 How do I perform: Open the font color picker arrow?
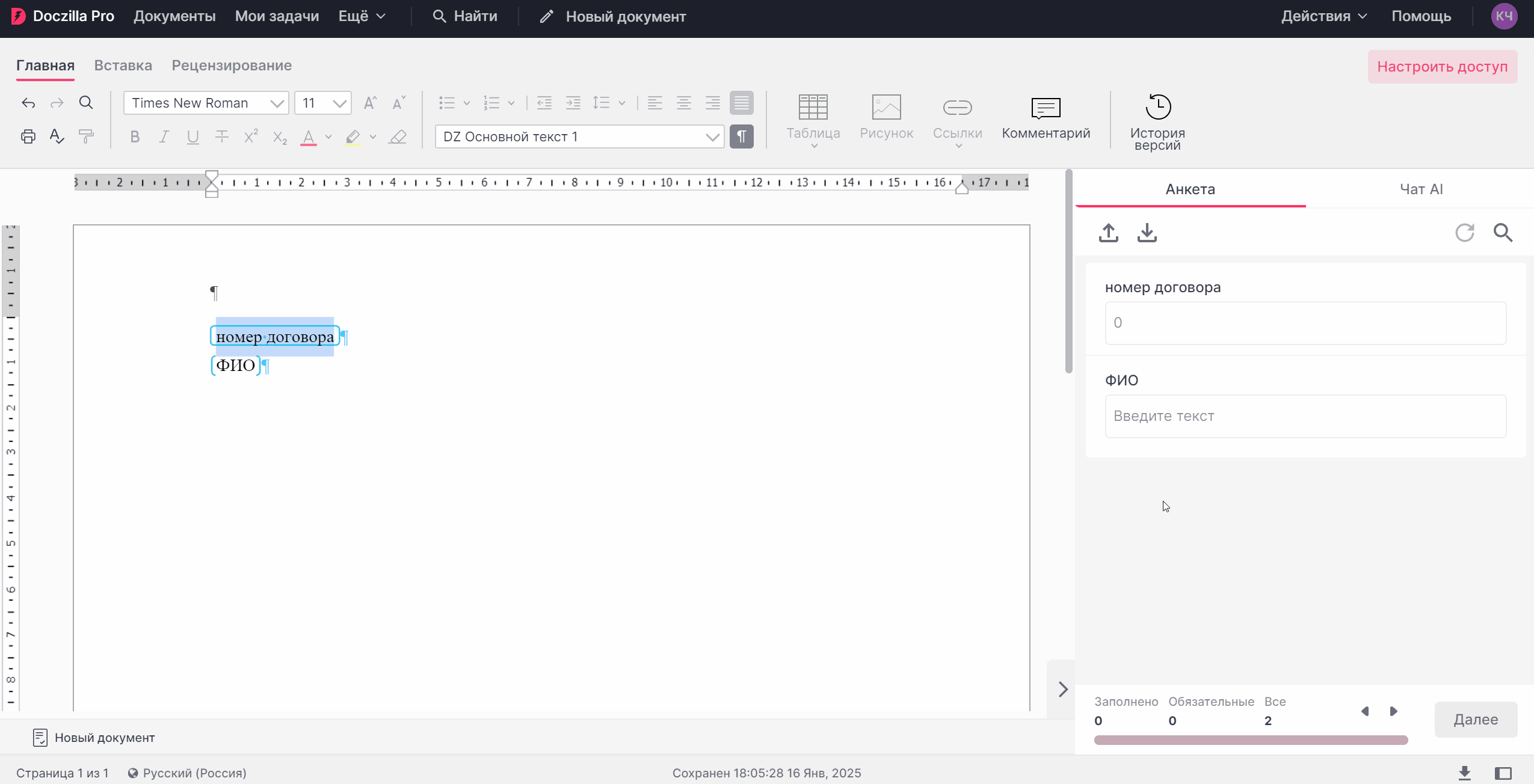point(328,137)
